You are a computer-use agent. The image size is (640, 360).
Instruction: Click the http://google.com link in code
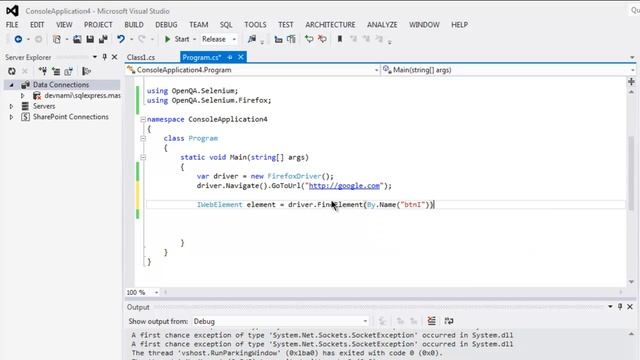[344, 186]
